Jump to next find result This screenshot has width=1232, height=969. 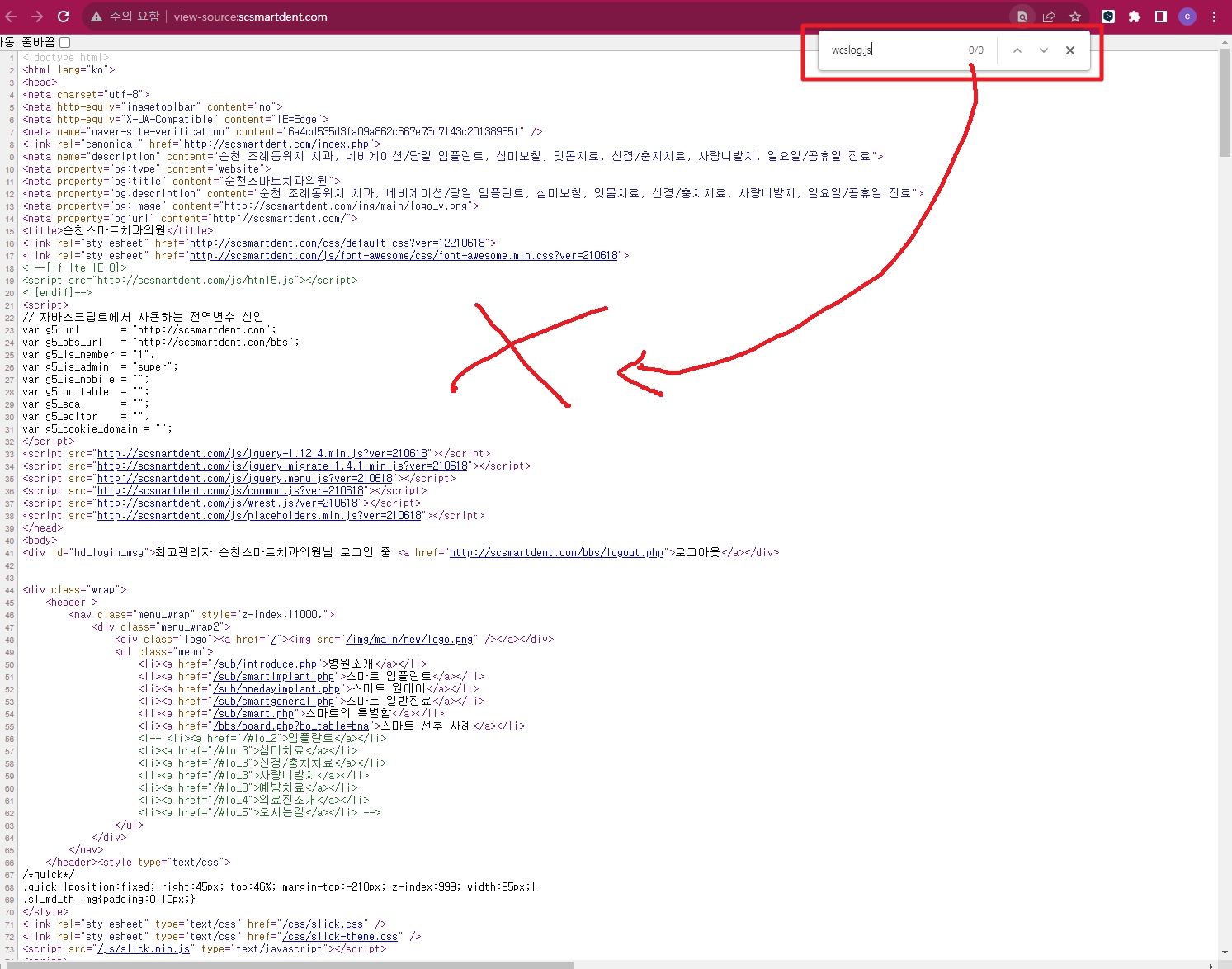pos(1044,50)
